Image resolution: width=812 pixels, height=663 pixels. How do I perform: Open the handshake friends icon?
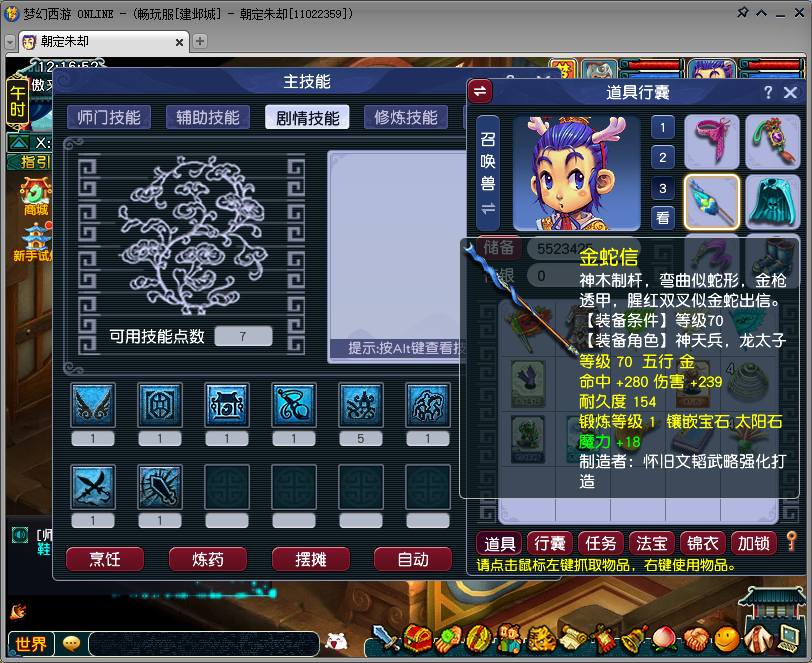(695, 639)
